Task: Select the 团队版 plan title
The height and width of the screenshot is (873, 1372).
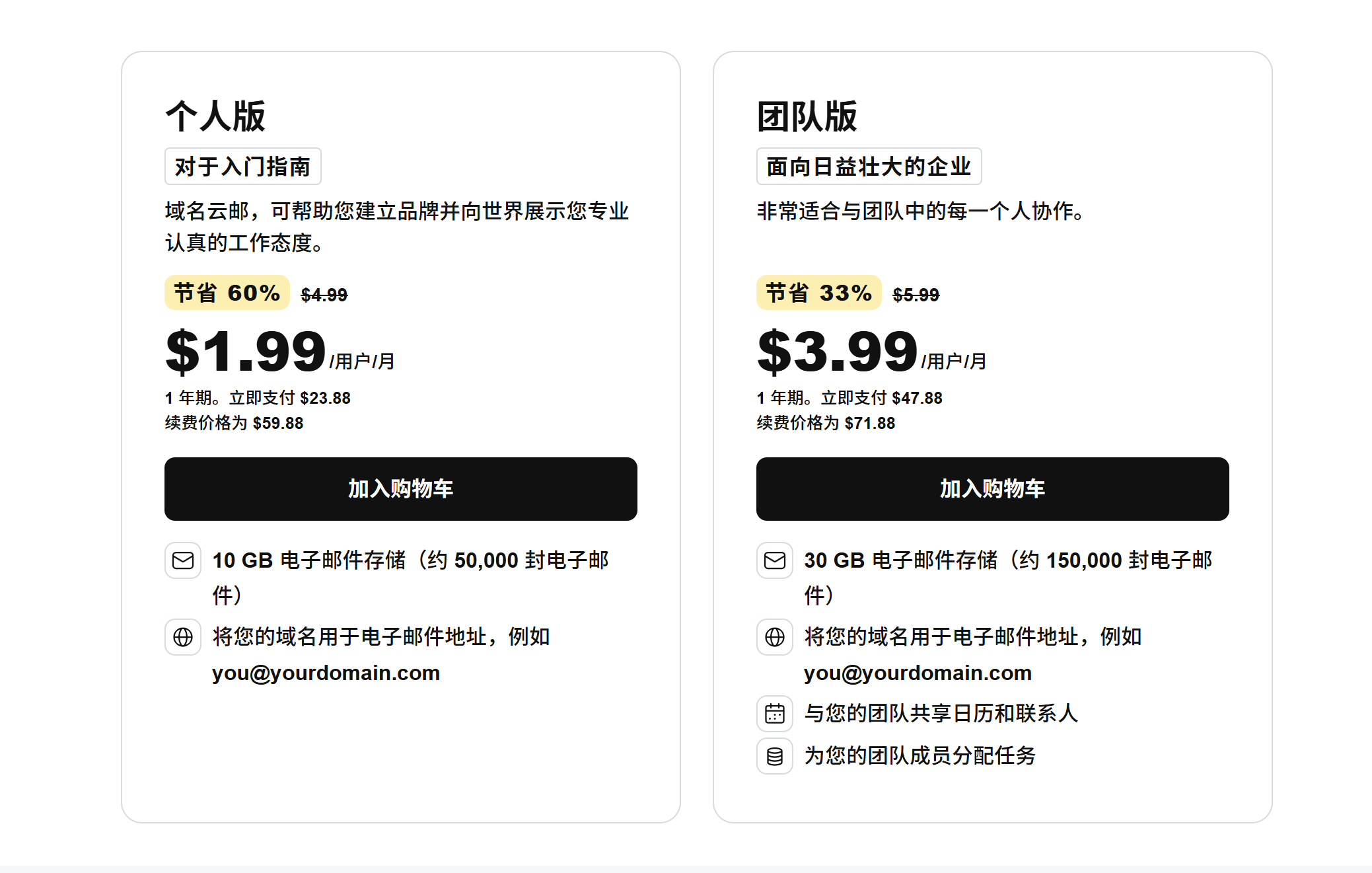Action: [x=807, y=116]
